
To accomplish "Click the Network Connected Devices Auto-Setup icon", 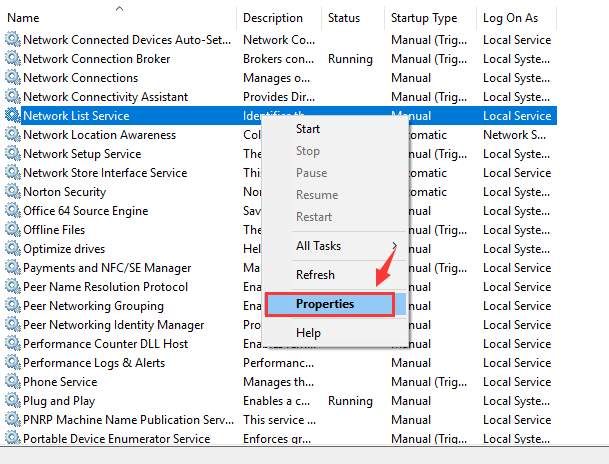I will (x=12, y=40).
